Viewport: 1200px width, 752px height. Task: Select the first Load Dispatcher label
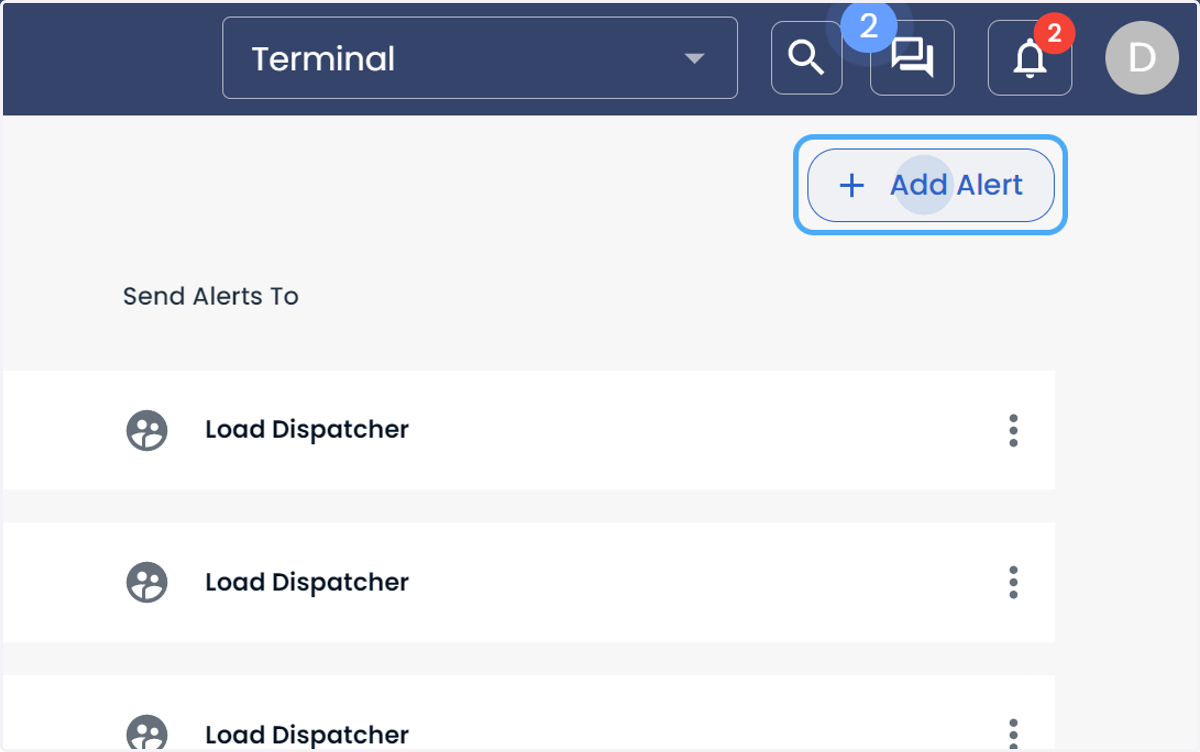pos(307,429)
